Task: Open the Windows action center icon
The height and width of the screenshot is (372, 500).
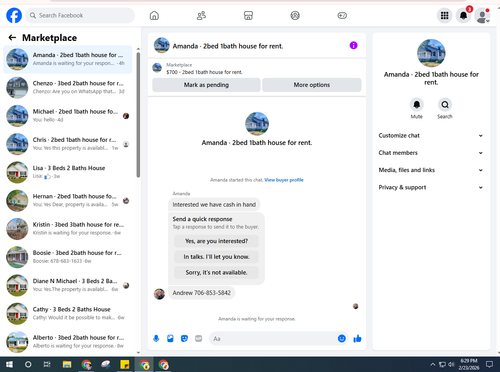Action: point(489,364)
